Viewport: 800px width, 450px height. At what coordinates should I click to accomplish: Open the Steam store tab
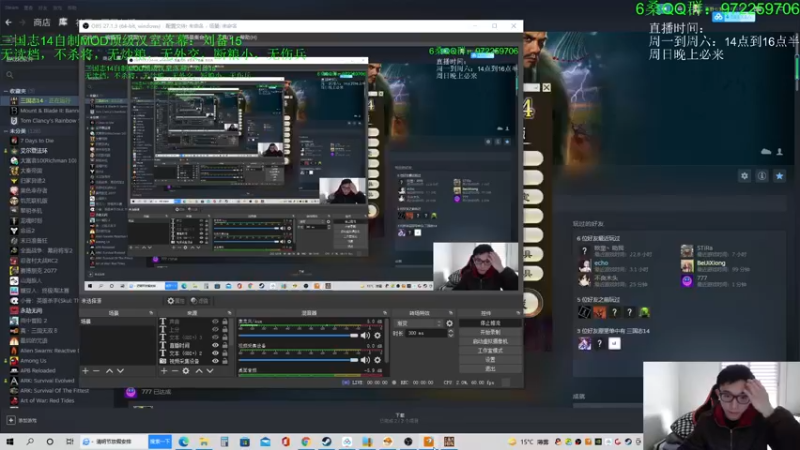[42, 22]
